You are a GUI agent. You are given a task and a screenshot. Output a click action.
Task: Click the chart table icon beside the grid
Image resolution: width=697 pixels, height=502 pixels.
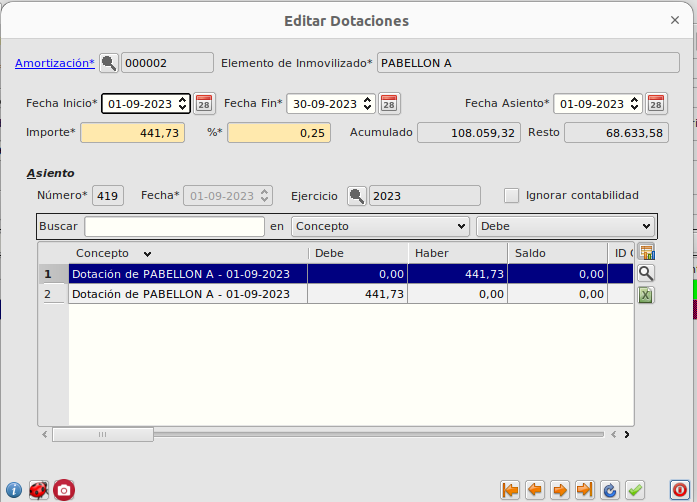pos(646,252)
